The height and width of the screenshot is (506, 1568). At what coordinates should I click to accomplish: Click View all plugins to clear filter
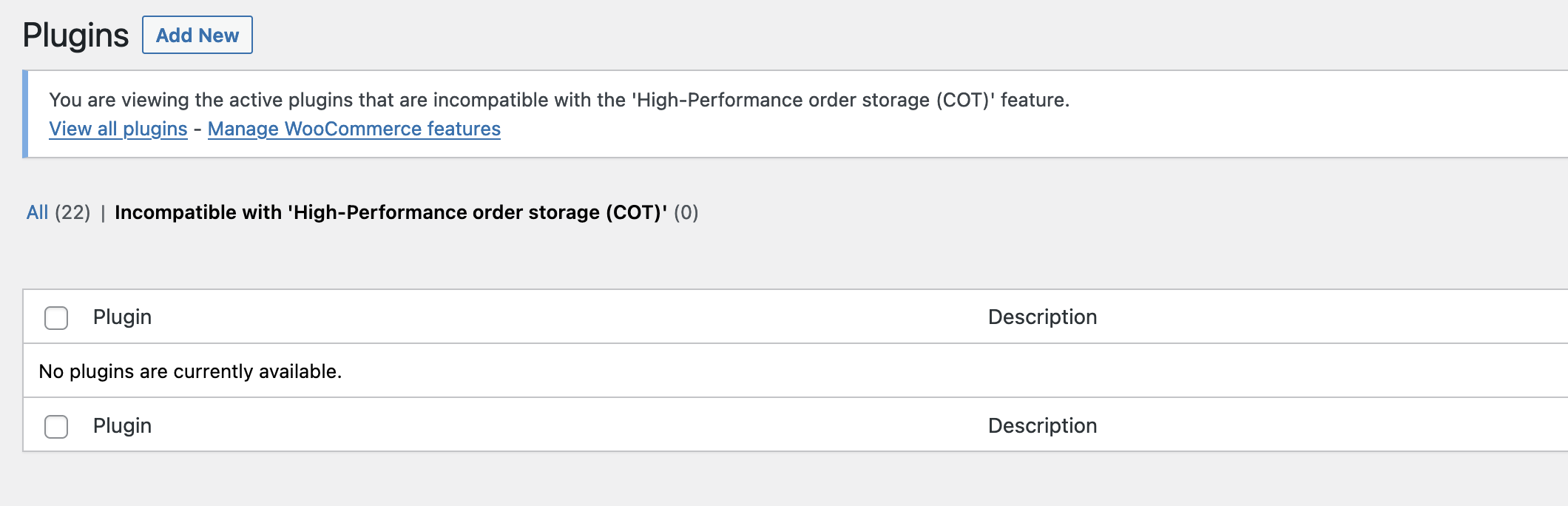(117, 128)
